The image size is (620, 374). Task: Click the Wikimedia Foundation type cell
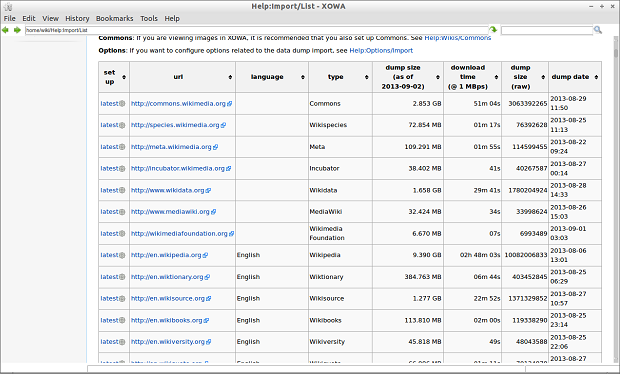pos(340,233)
